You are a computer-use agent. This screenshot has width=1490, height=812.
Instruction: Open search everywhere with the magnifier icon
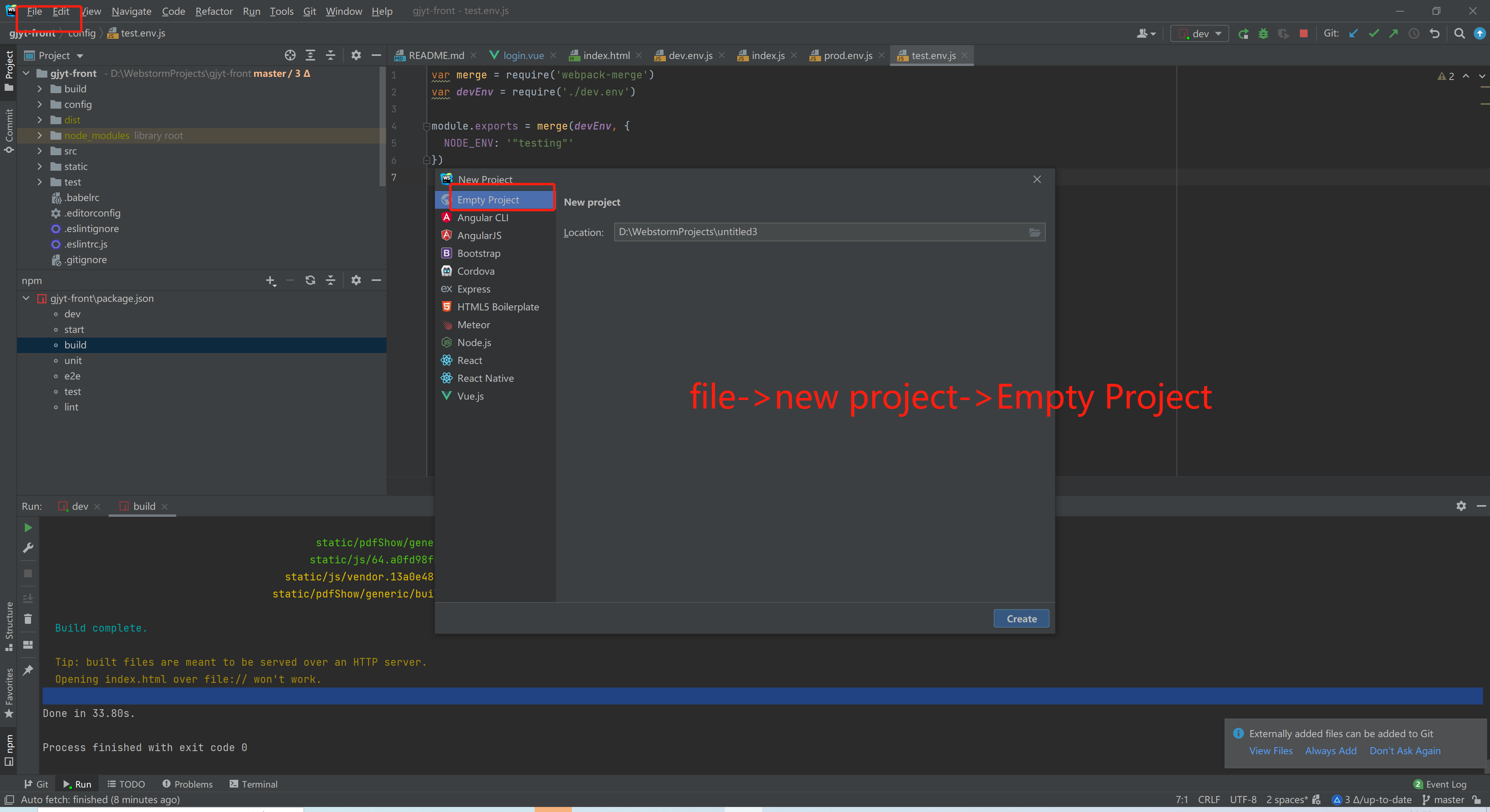tap(1459, 33)
